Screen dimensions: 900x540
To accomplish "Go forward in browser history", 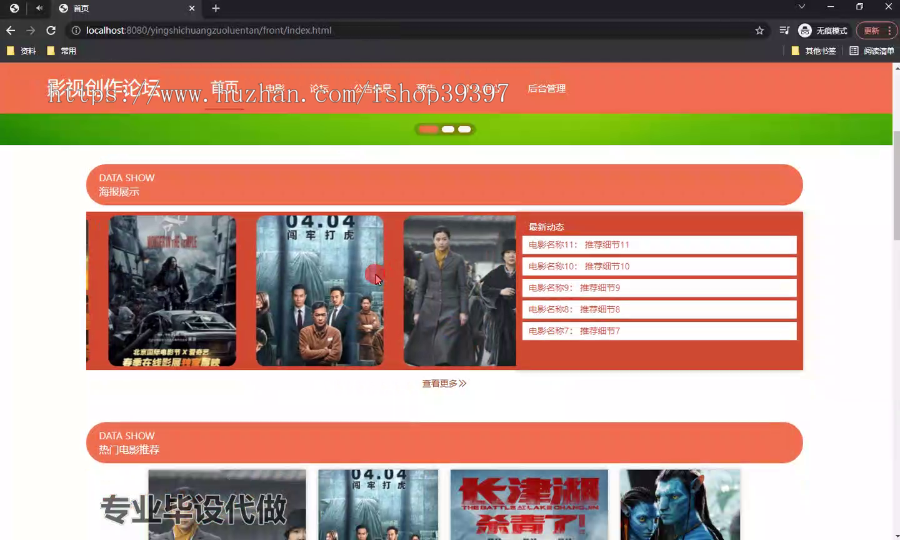I will (30, 30).
